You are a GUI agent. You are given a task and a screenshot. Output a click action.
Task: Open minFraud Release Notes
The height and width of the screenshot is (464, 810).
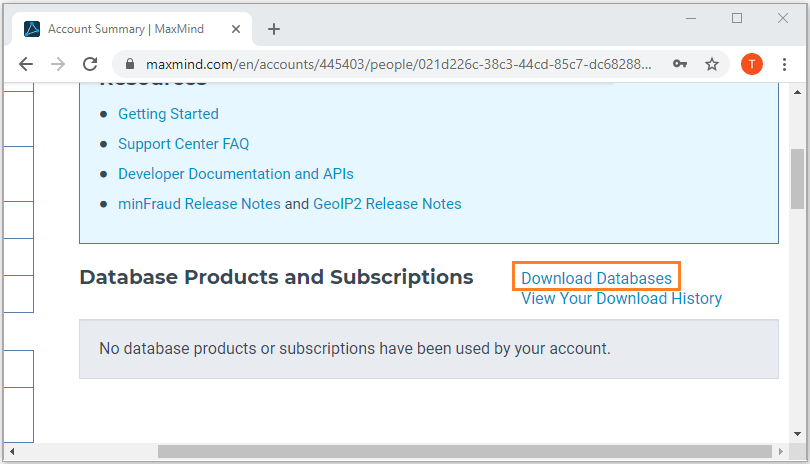[199, 204]
